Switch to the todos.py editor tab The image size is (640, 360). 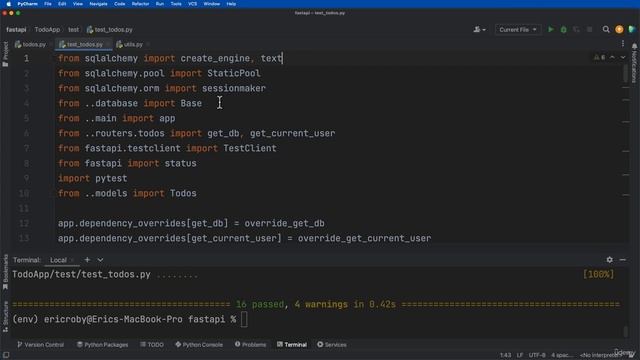point(31,44)
